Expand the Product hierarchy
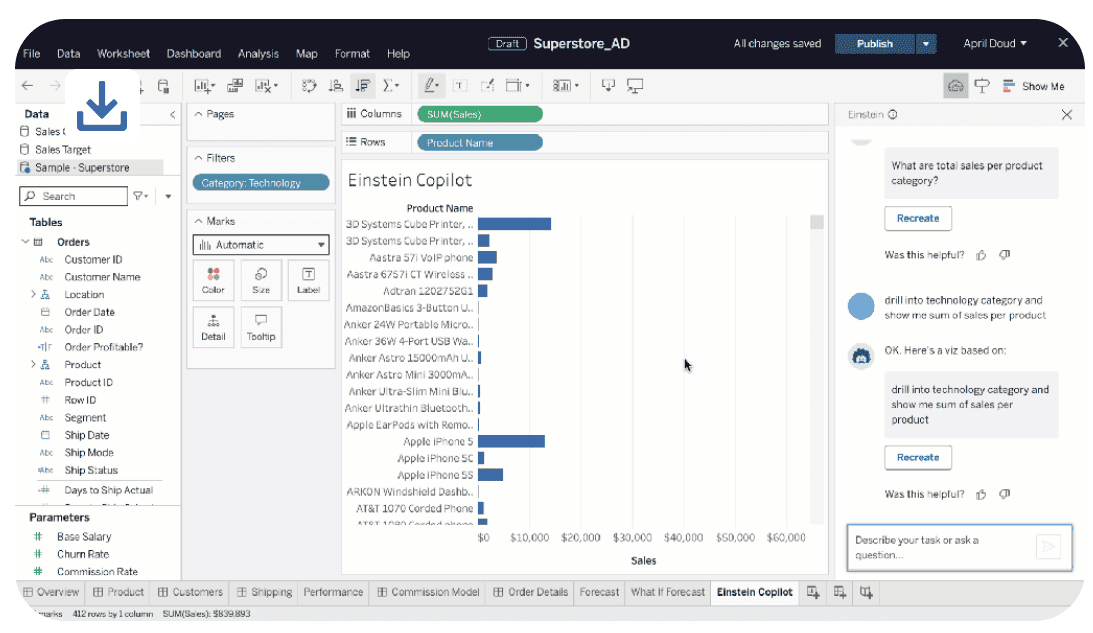Screen dimensions: 1093x633 pos(33,365)
